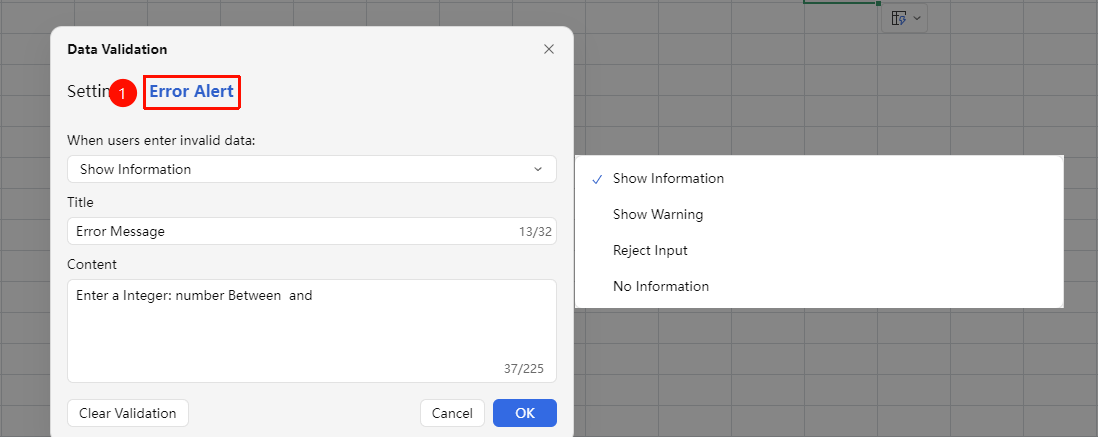
Task: Open the Error Alert tab
Action: pyautogui.click(x=192, y=92)
